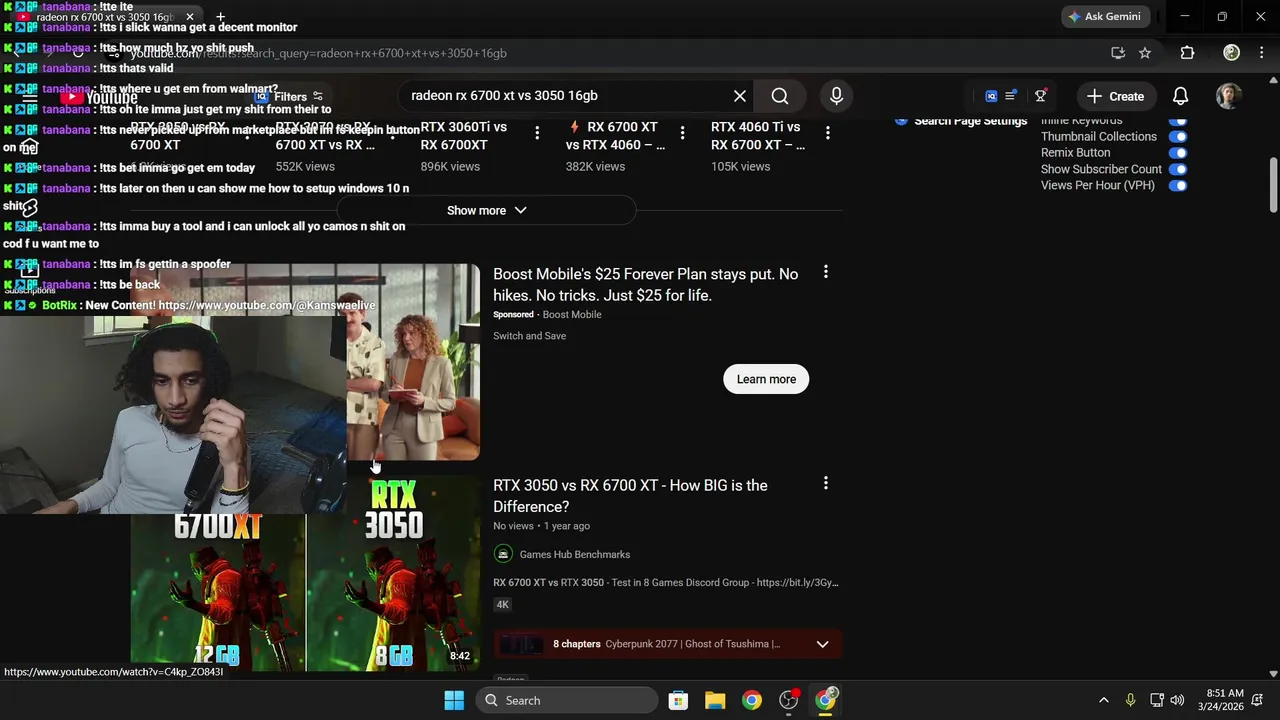Click the Boost Mobile ad thumbnail image

click(413, 362)
